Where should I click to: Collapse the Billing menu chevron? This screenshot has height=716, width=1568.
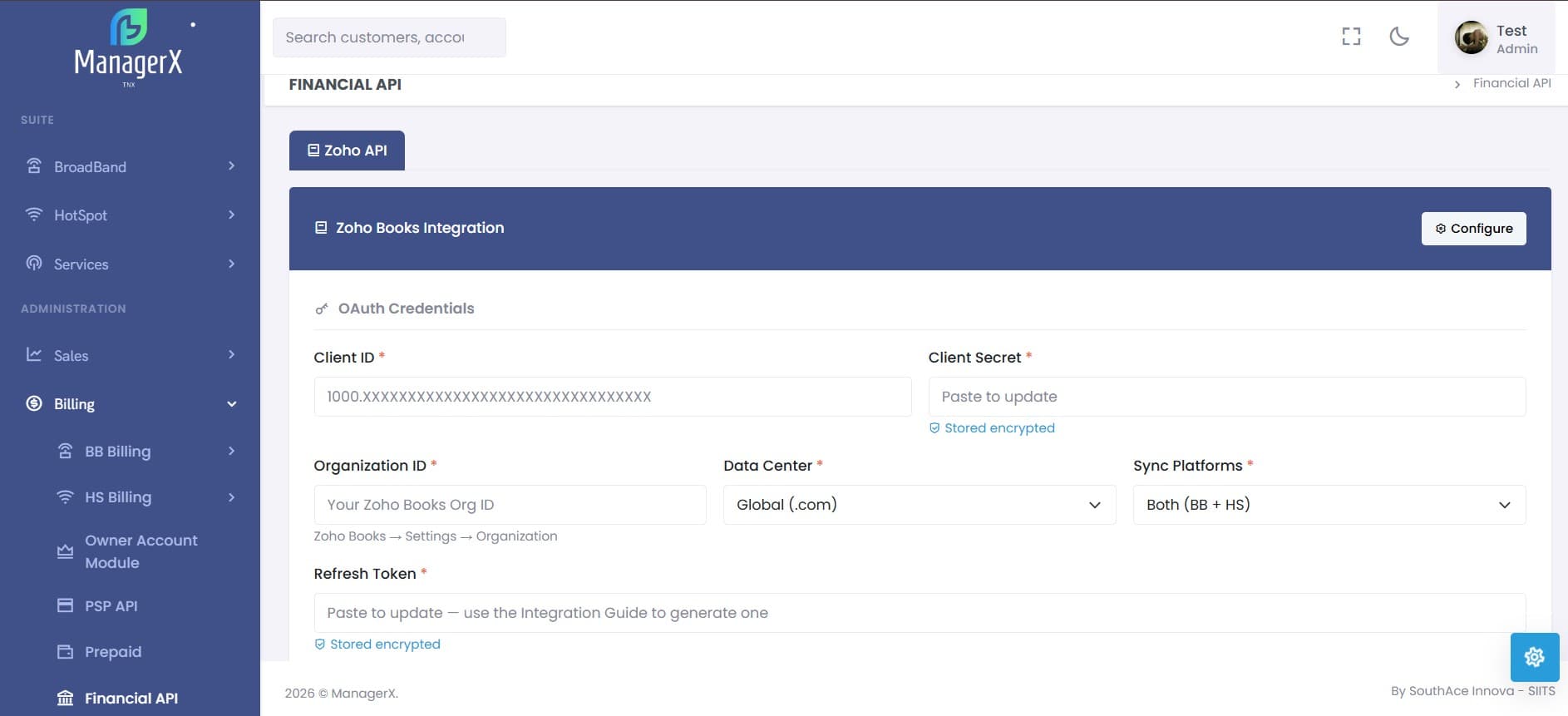[232, 404]
